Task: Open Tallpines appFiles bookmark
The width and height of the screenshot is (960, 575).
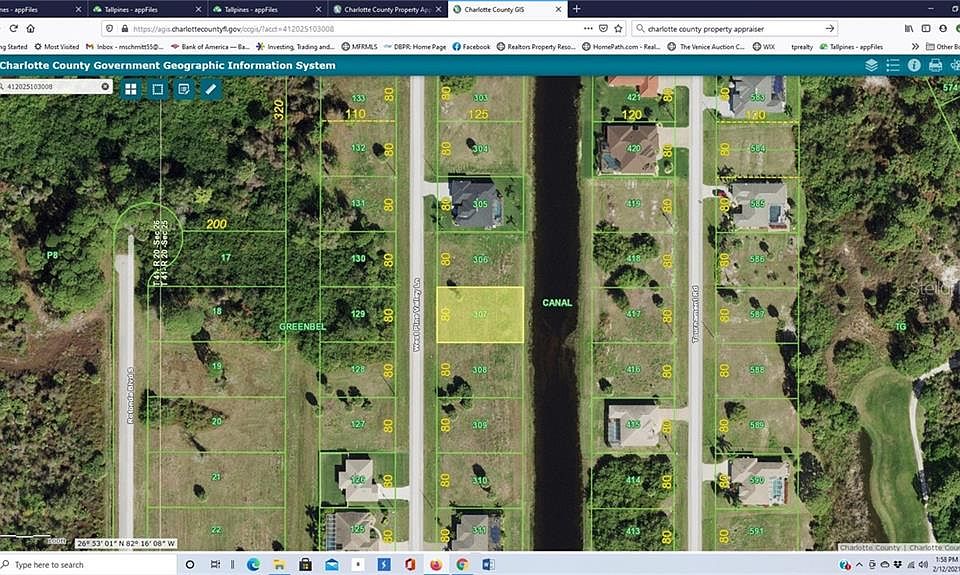Action: (x=851, y=47)
